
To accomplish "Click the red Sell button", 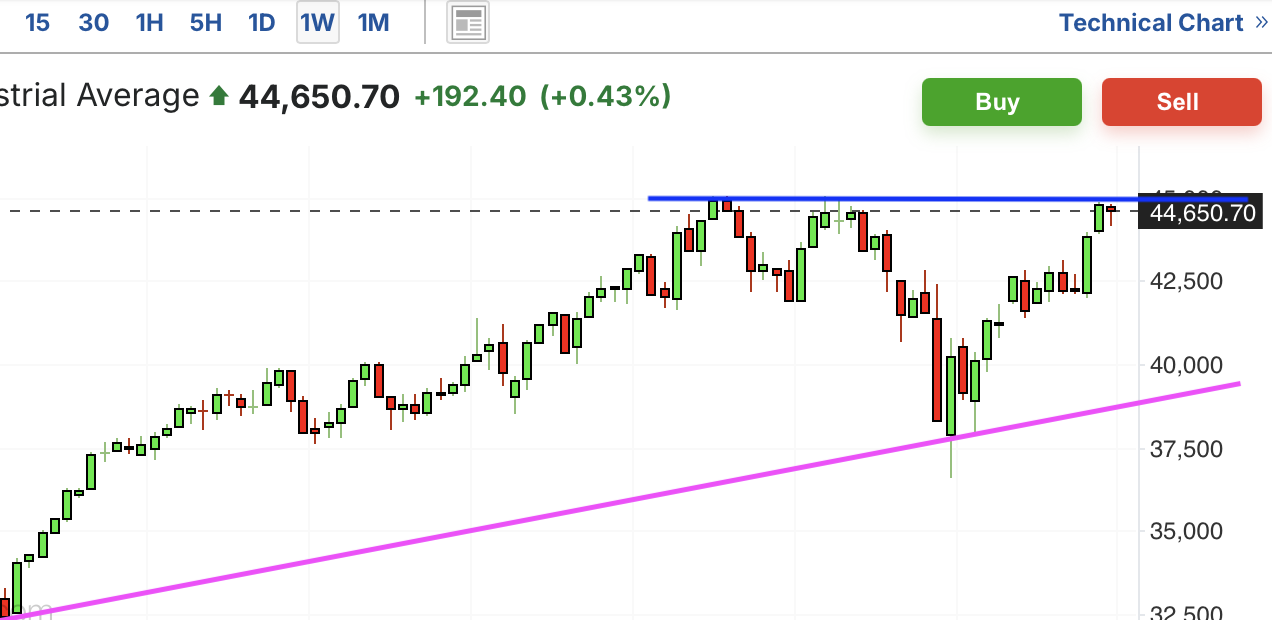I will pos(1182,102).
